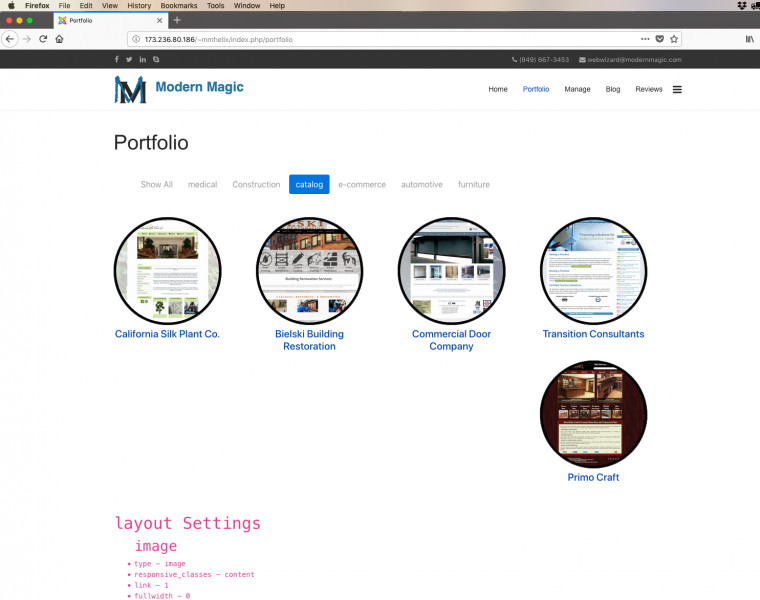Click the Modern Magic site title
This screenshot has height=600, width=760.
coord(199,87)
